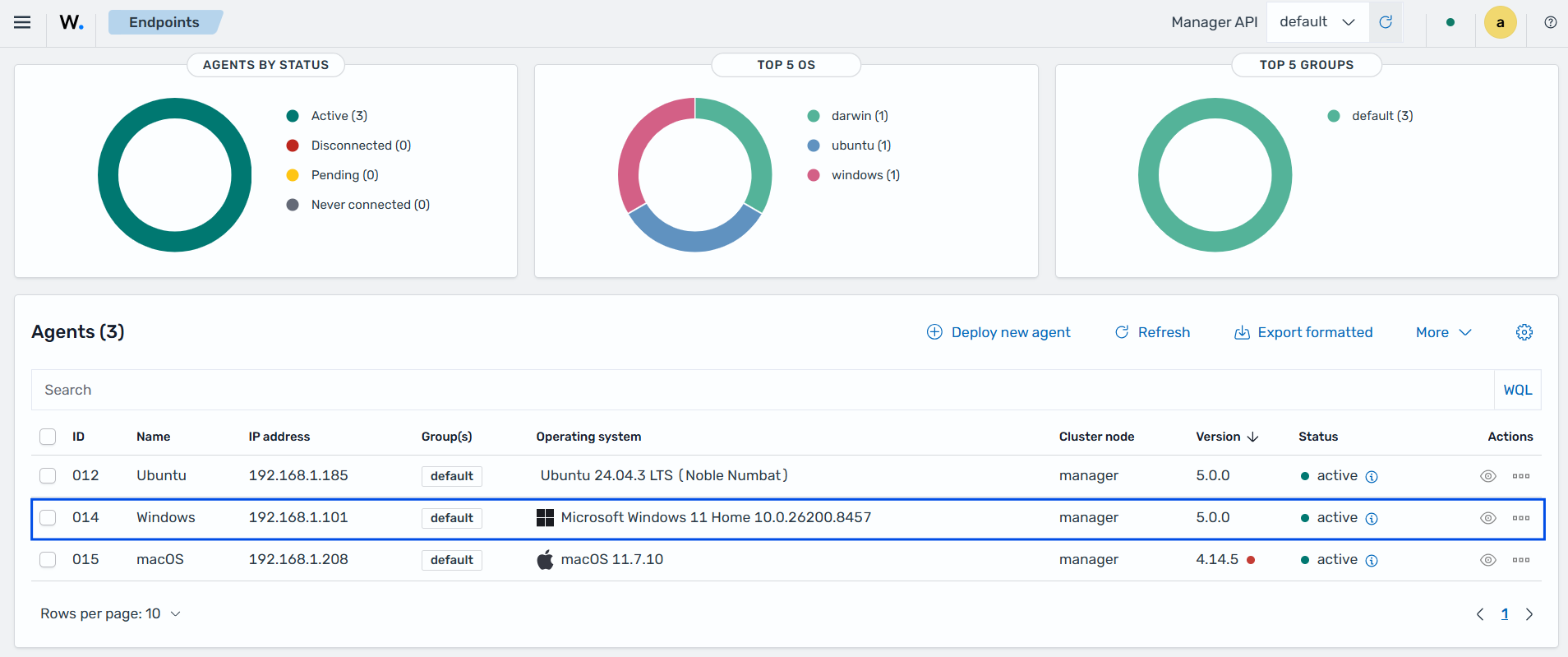Filter by darwin (1) legend item

pyautogui.click(x=848, y=116)
